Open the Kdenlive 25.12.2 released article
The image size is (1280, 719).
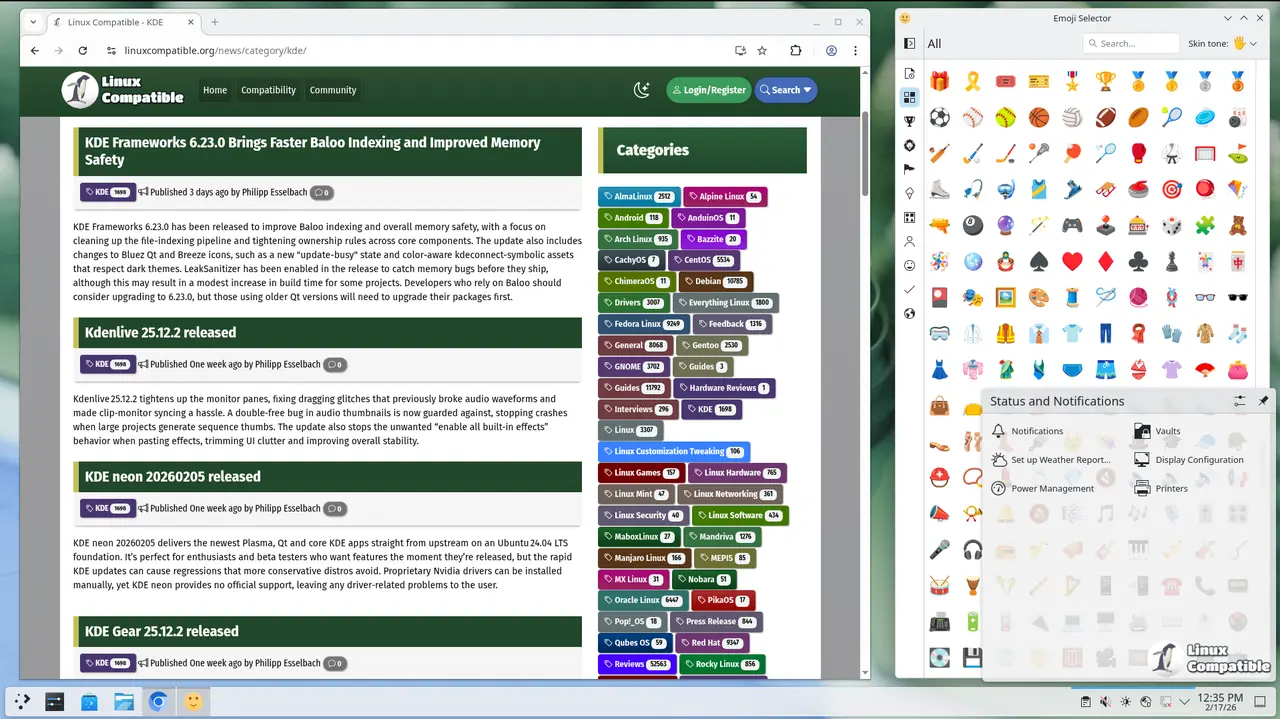coord(160,332)
